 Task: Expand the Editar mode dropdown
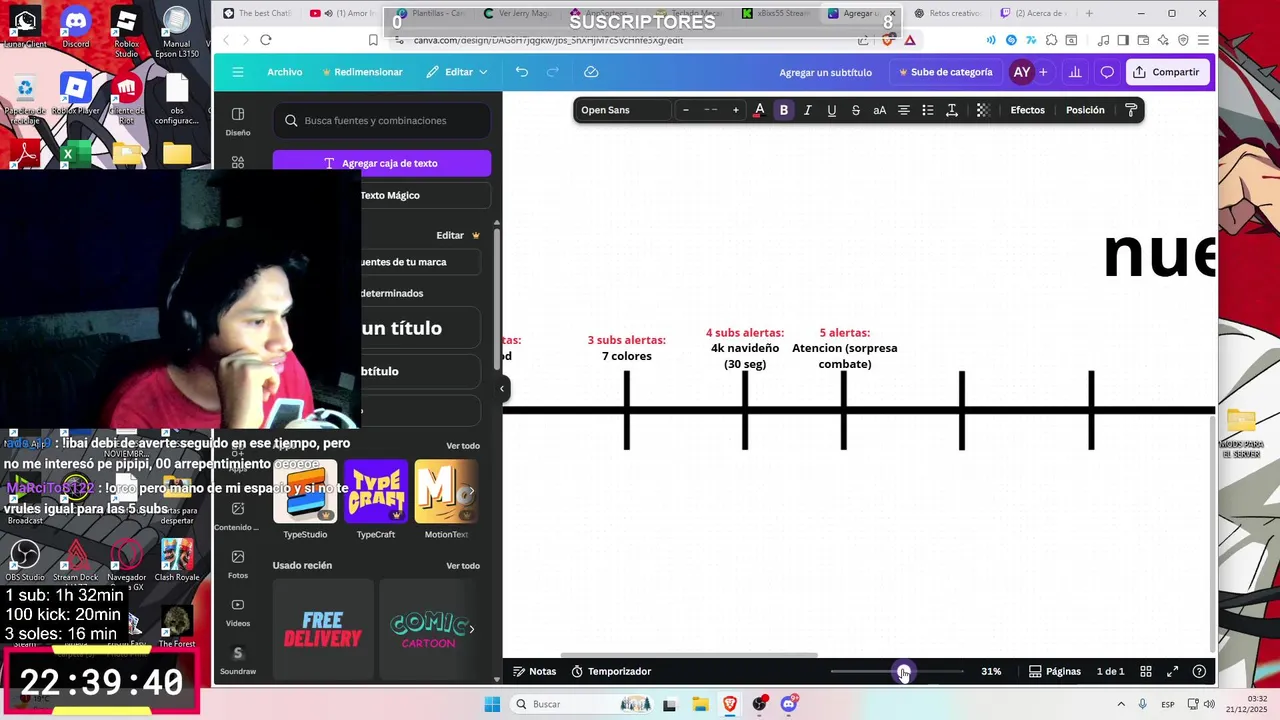(x=457, y=72)
